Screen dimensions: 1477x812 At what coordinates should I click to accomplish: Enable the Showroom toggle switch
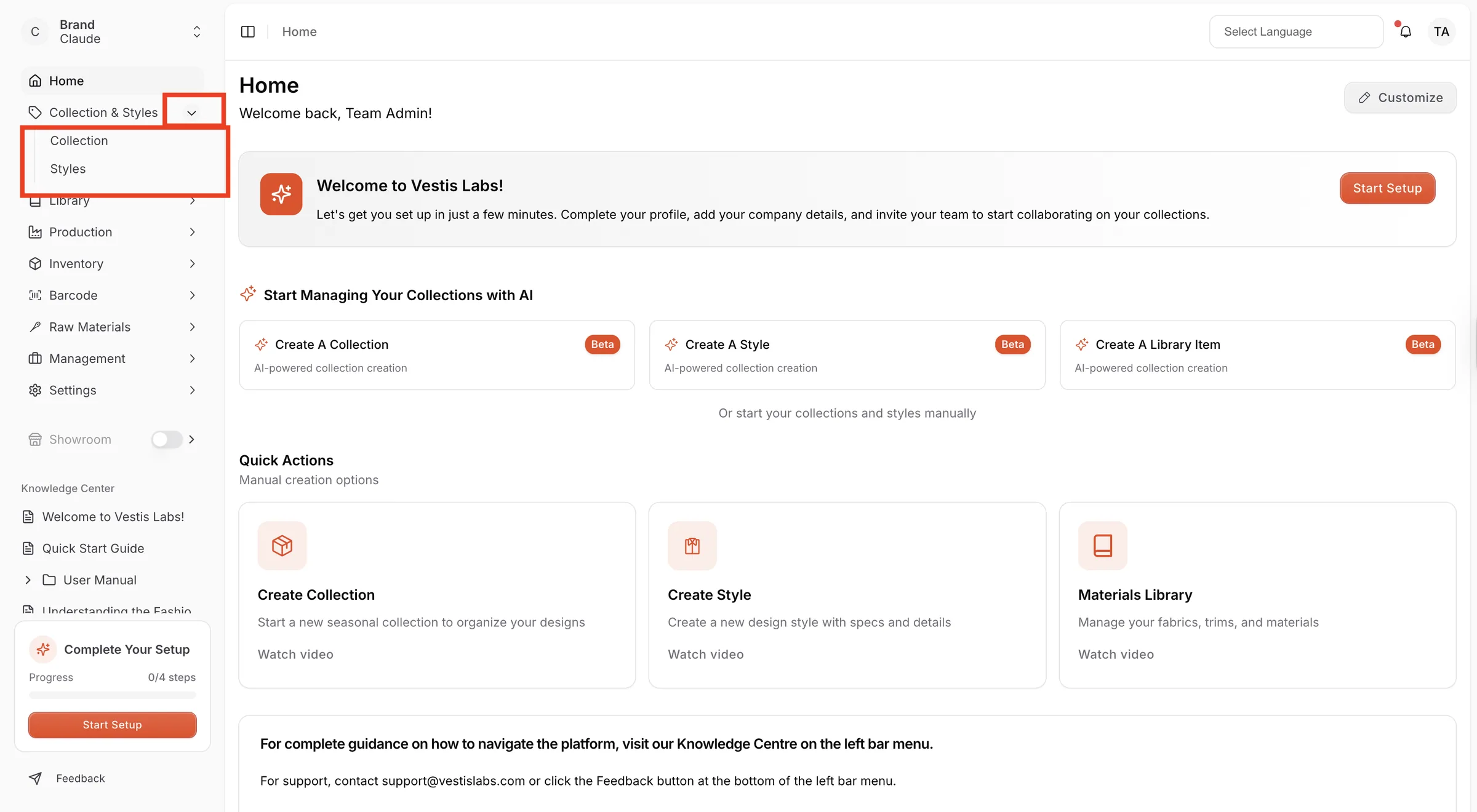tap(167, 439)
